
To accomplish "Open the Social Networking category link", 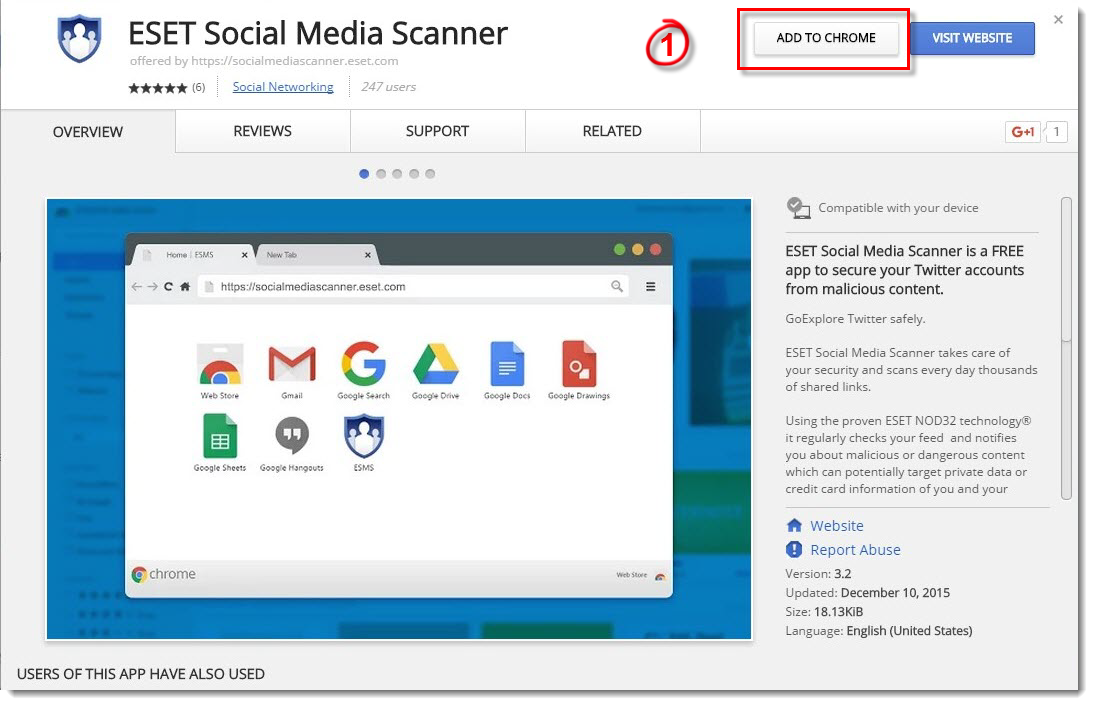I will pyautogui.click(x=283, y=86).
